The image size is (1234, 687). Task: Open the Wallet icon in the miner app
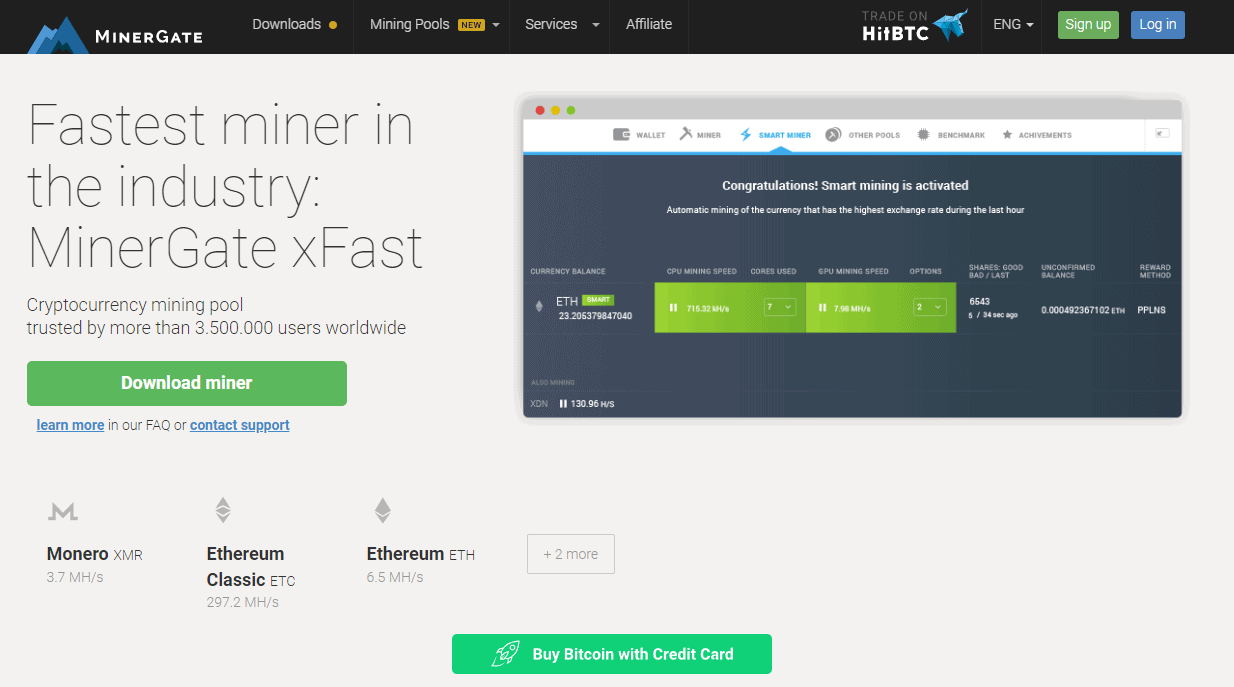pyautogui.click(x=621, y=135)
